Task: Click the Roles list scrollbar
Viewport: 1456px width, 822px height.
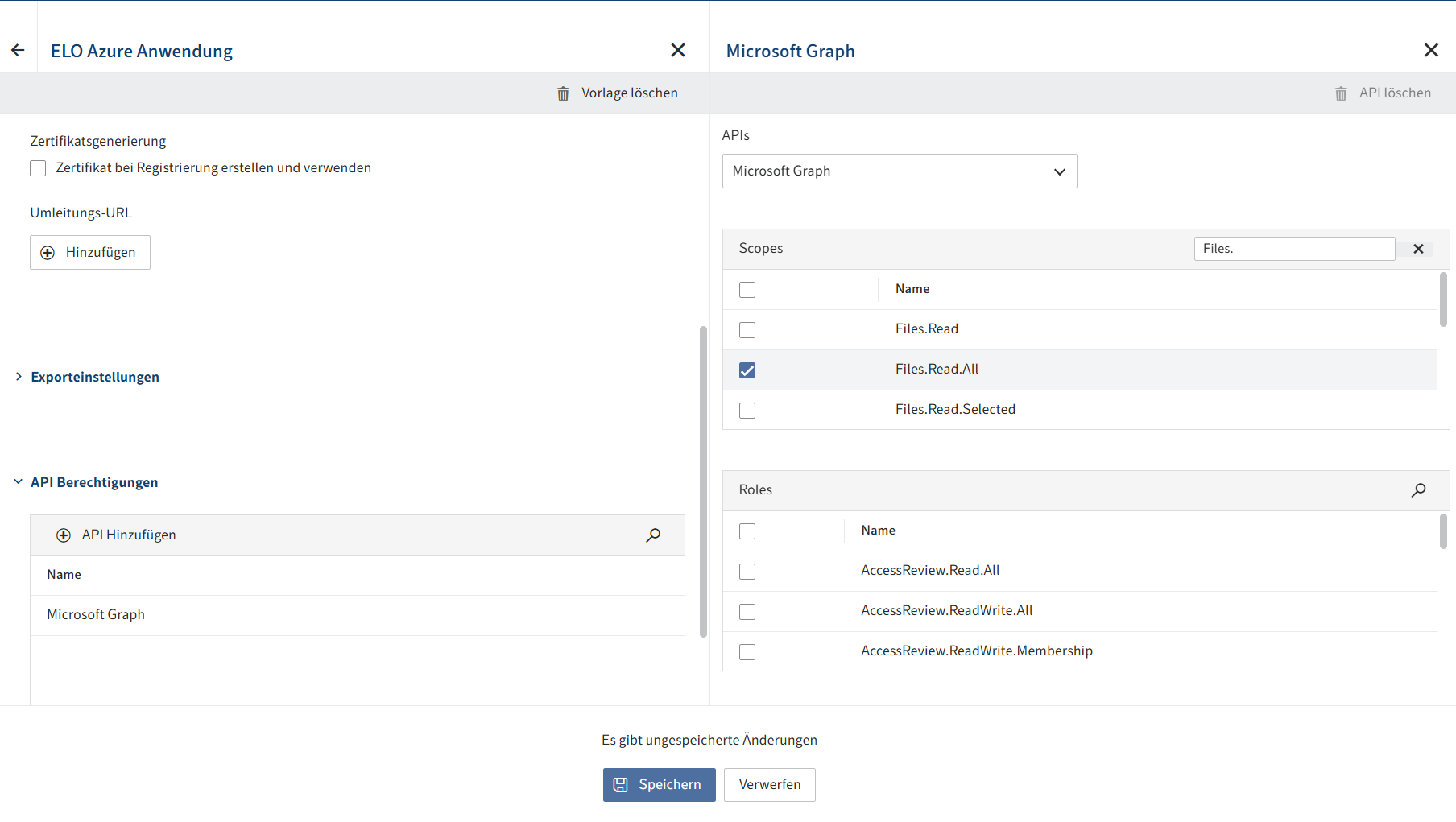Action: tap(1443, 531)
